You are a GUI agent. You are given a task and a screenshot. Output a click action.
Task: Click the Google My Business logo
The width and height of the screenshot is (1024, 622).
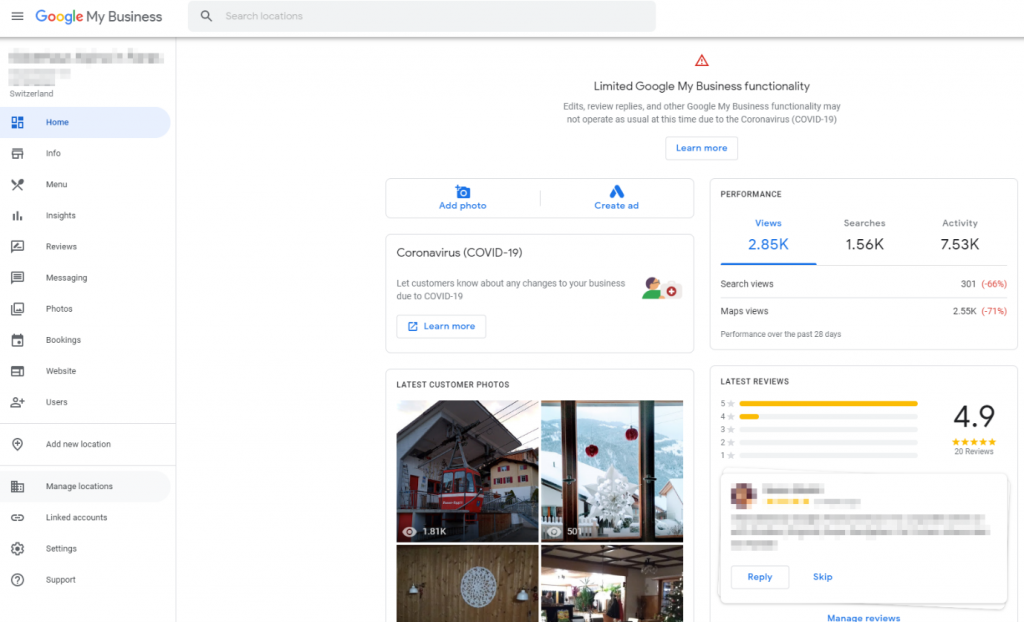coord(99,16)
